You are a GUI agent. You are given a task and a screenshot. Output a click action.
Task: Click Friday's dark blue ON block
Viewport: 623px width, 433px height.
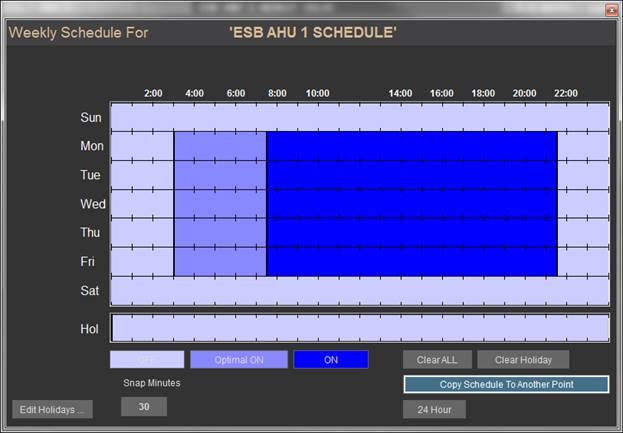click(411, 262)
